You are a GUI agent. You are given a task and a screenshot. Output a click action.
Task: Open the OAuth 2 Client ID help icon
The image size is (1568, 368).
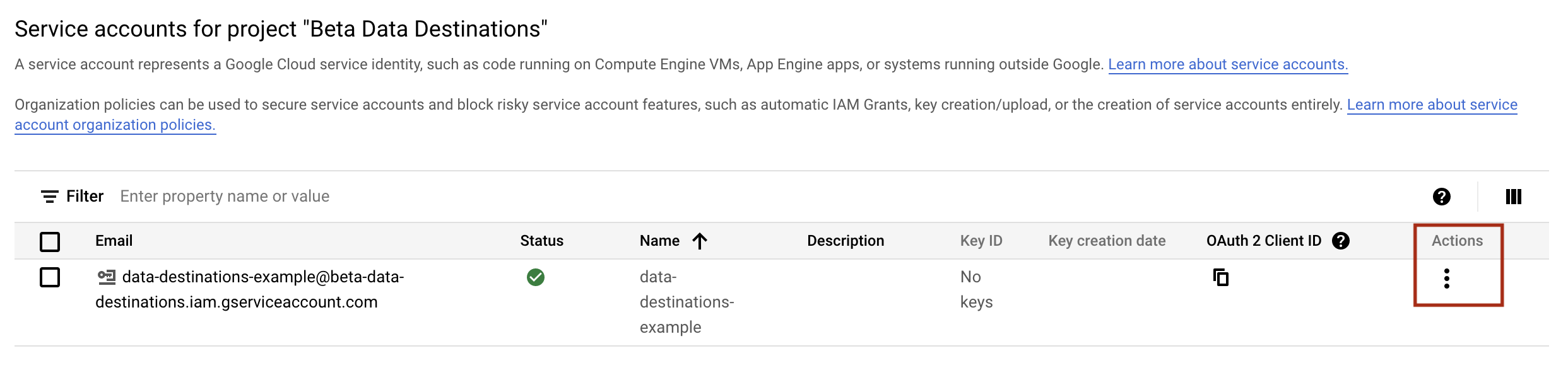click(1341, 241)
